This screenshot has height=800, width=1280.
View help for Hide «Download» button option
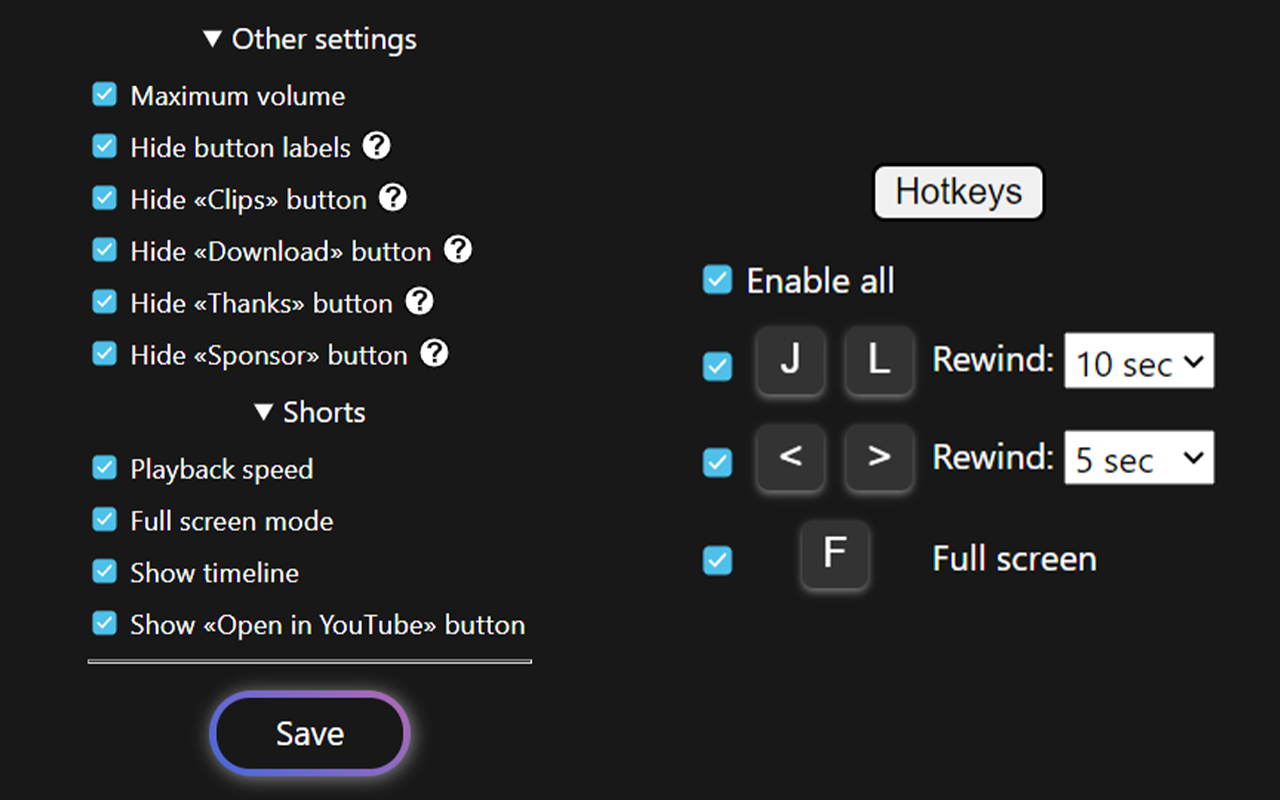tap(458, 250)
